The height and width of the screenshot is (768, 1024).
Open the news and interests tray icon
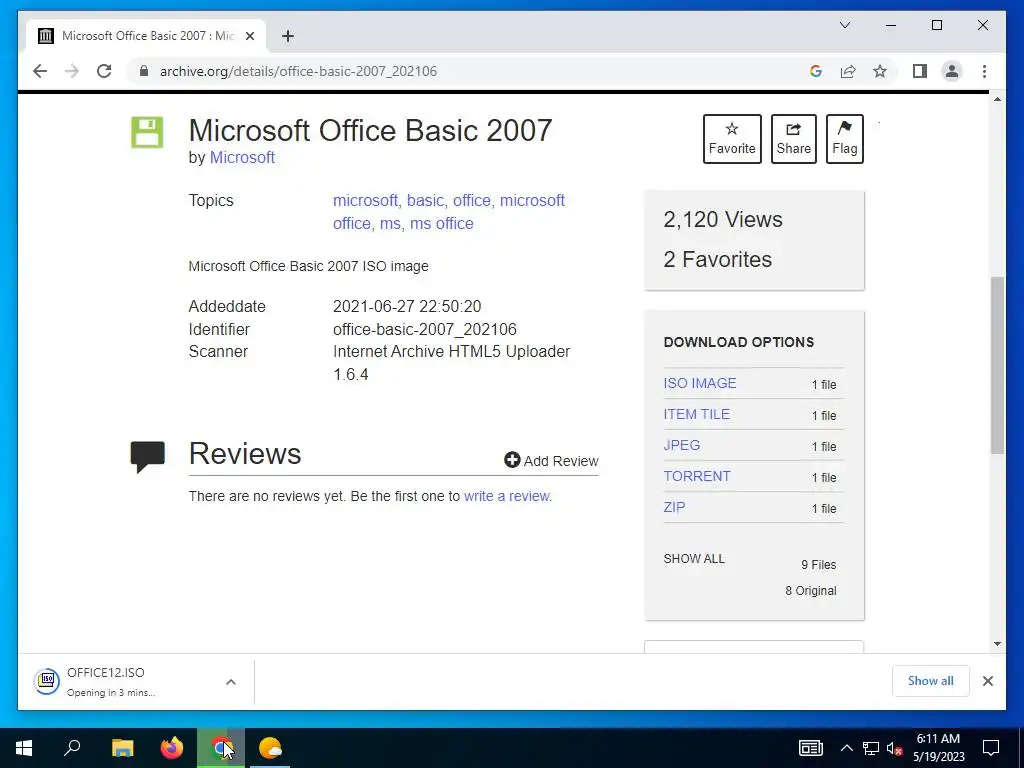coord(810,748)
